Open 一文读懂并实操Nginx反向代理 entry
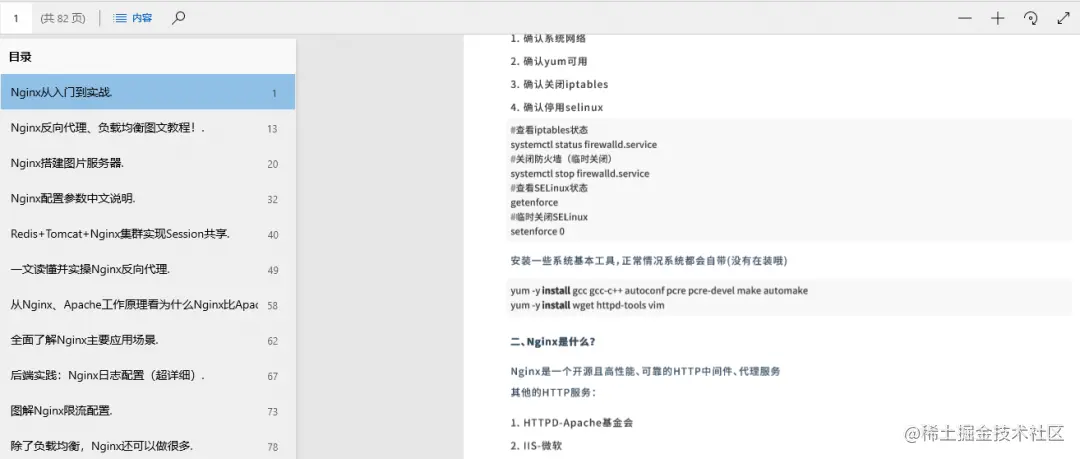1080x459 pixels. 147,269
